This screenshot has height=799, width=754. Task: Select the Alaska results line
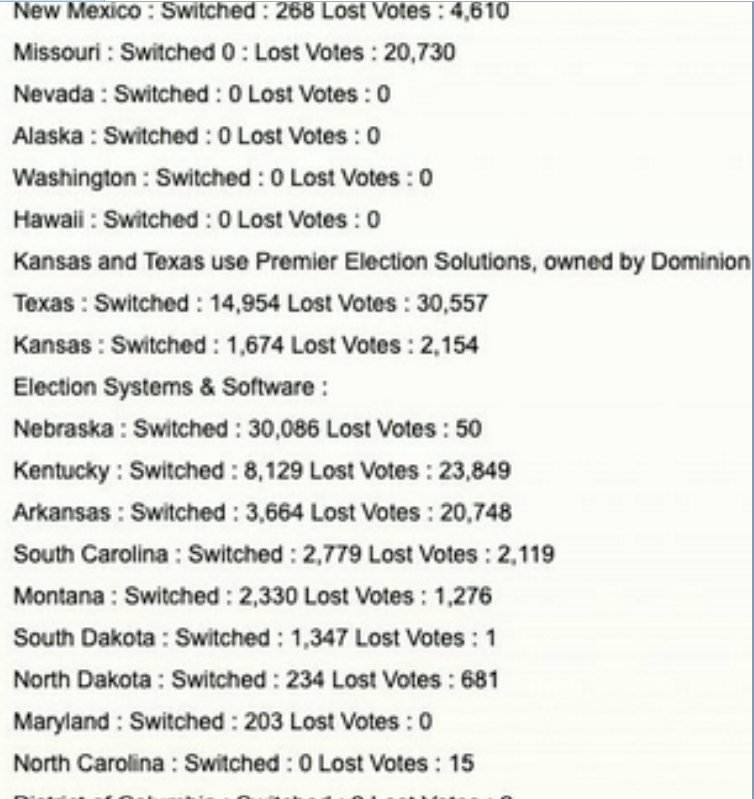coord(197,136)
